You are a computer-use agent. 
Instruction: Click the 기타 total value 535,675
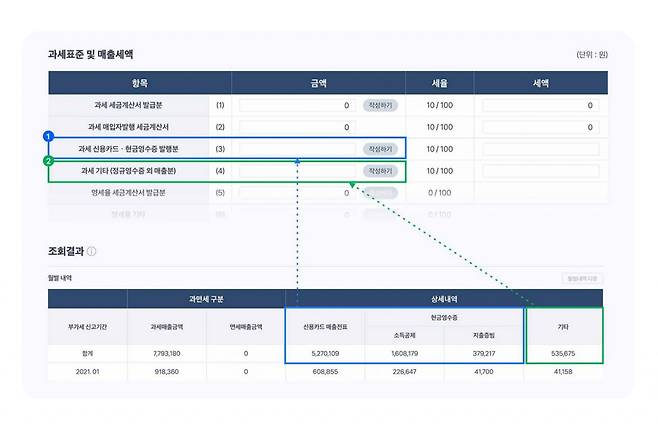point(565,353)
